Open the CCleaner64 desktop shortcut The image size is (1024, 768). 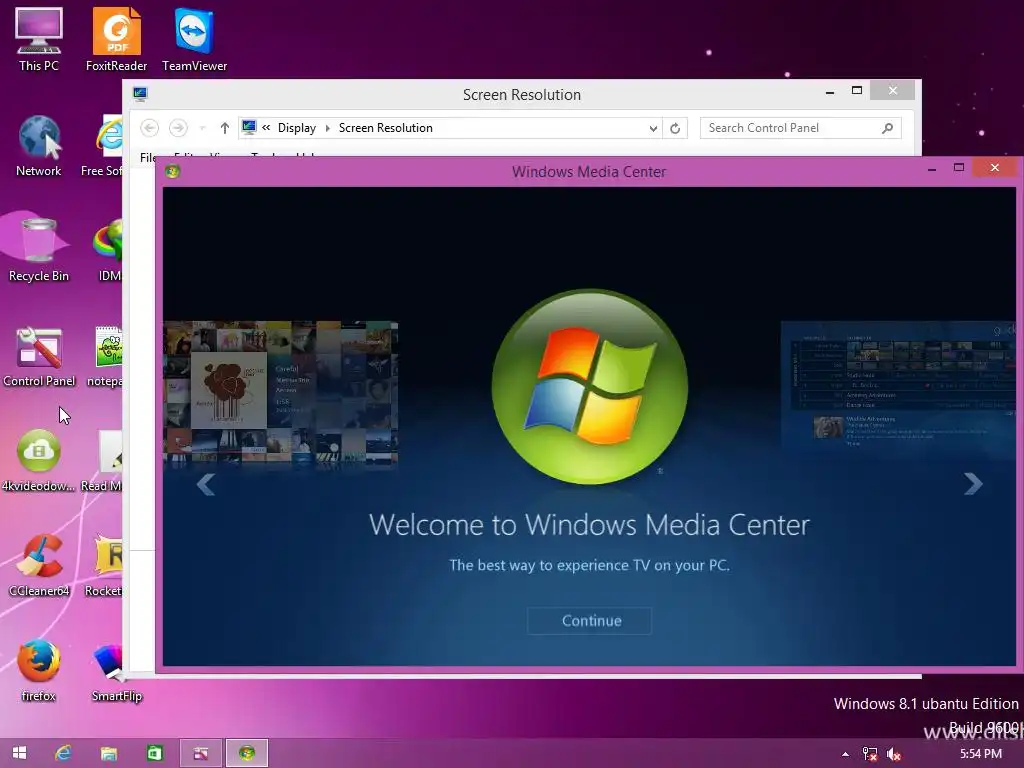(39, 566)
